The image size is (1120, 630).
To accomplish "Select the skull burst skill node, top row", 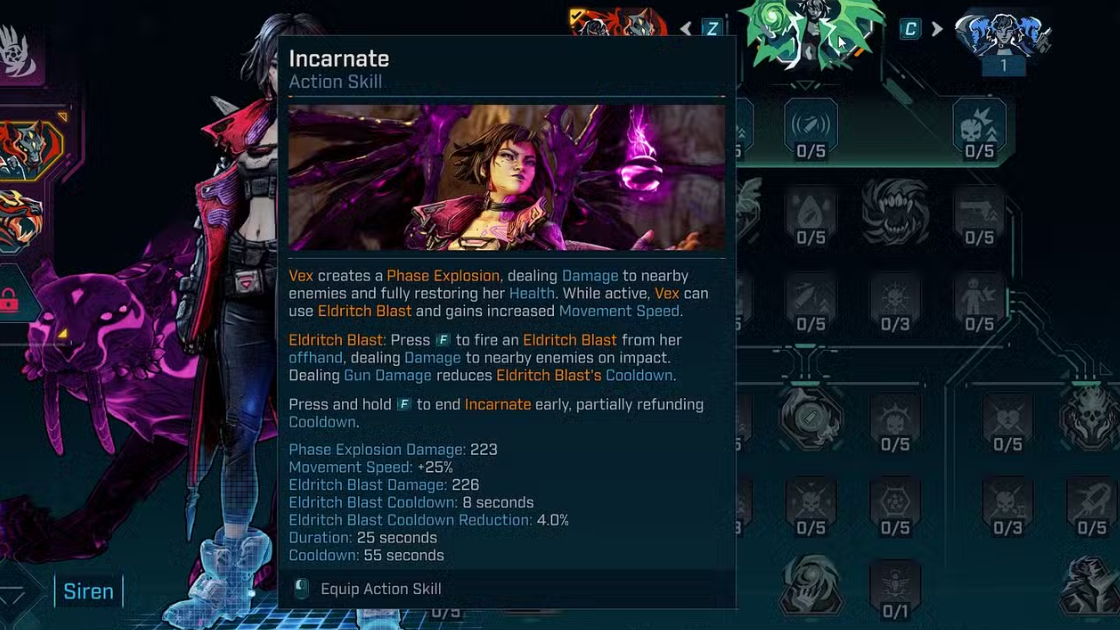I will point(979,129).
